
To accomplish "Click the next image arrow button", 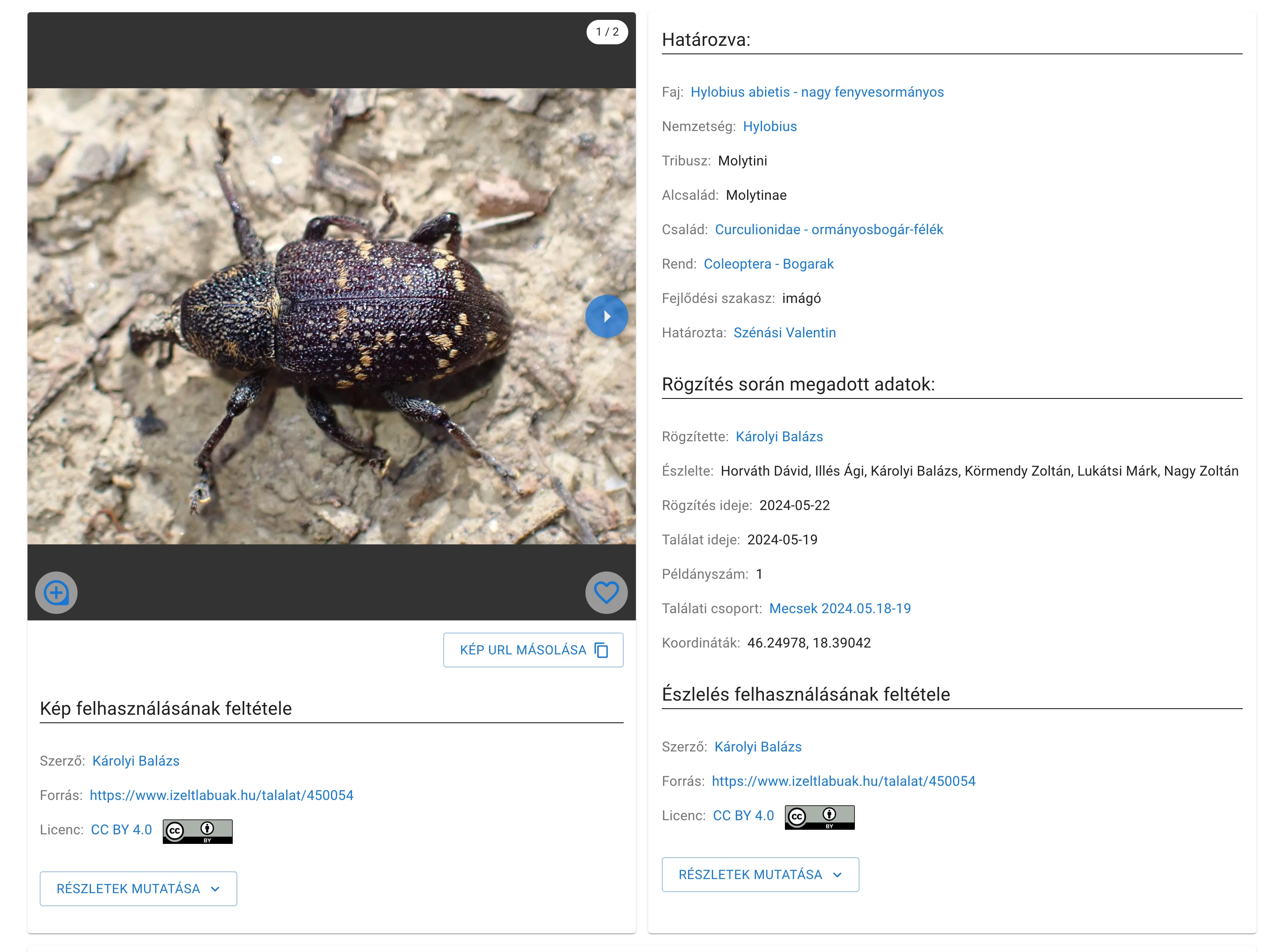I will tap(606, 316).
